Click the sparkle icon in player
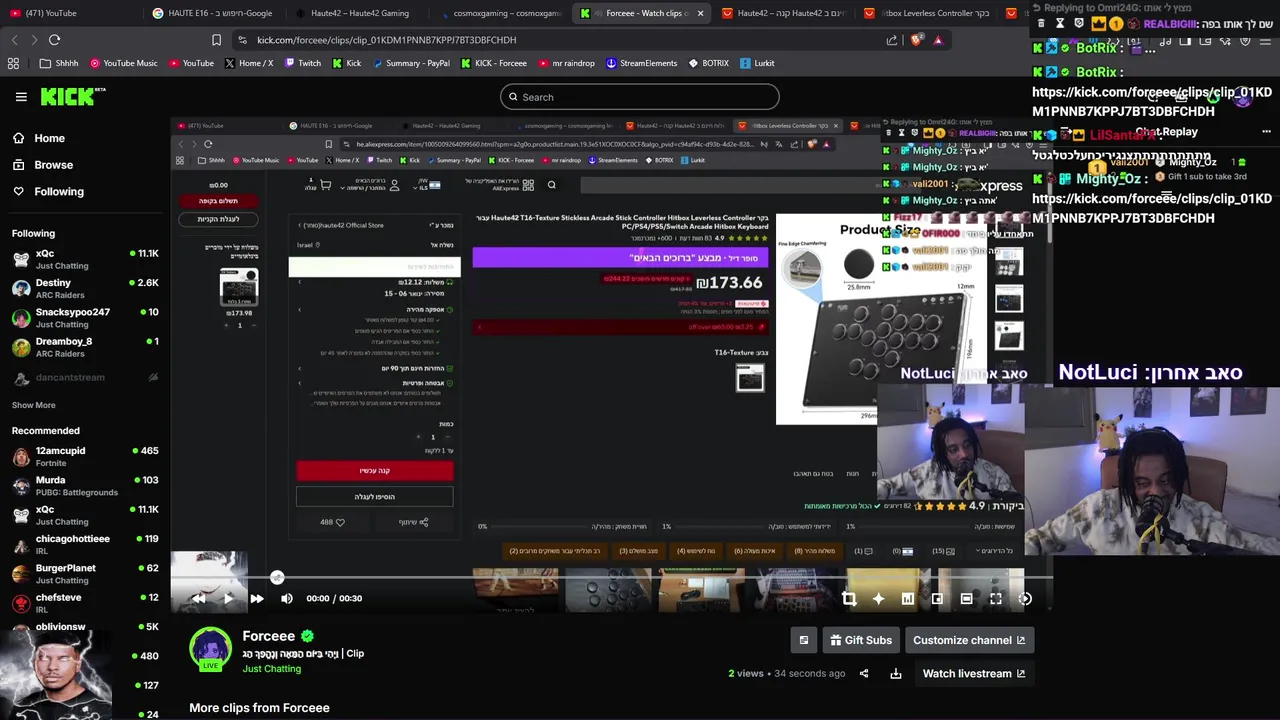Viewport: 1280px width, 720px height. click(x=878, y=598)
